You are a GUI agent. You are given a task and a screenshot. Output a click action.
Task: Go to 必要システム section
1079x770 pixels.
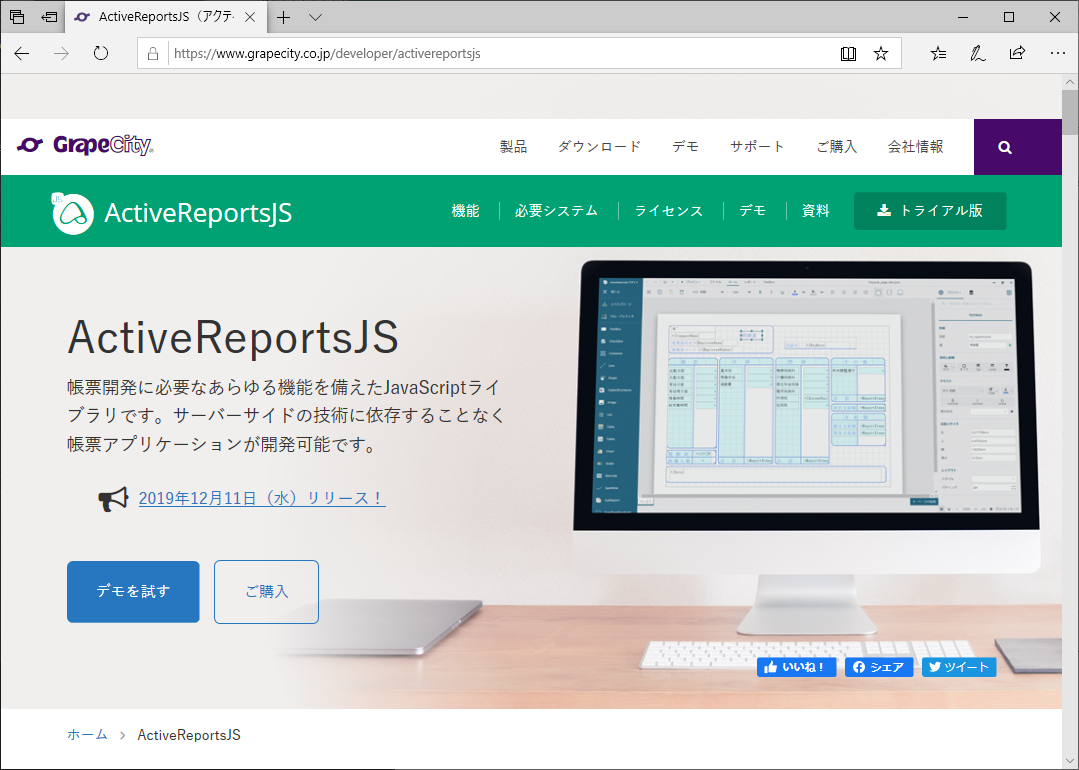tap(556, 211)
